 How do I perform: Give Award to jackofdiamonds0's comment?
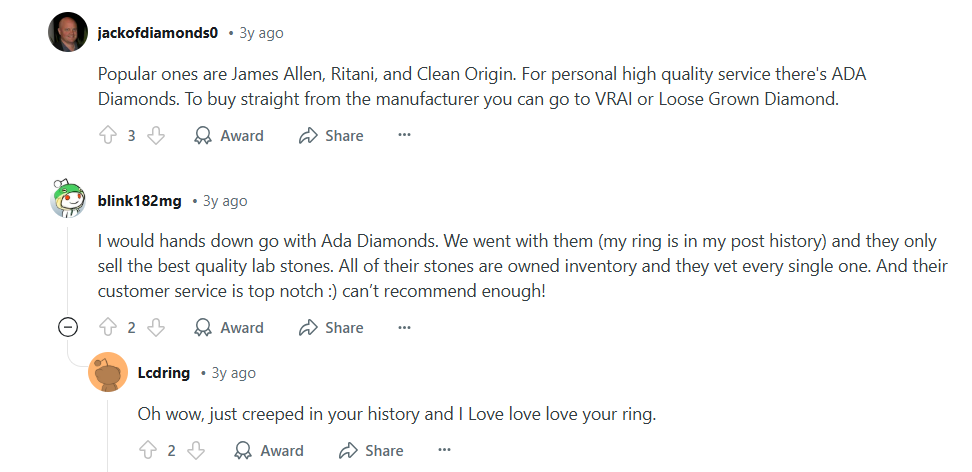pos(229,136)
